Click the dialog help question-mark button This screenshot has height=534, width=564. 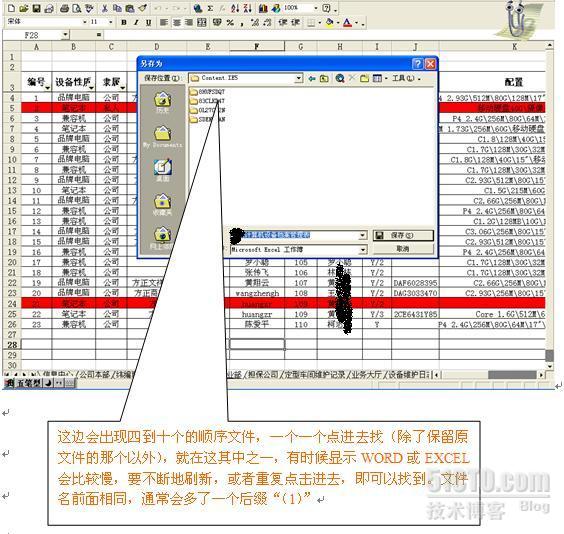pyautogui.click(x=417, y=64)
